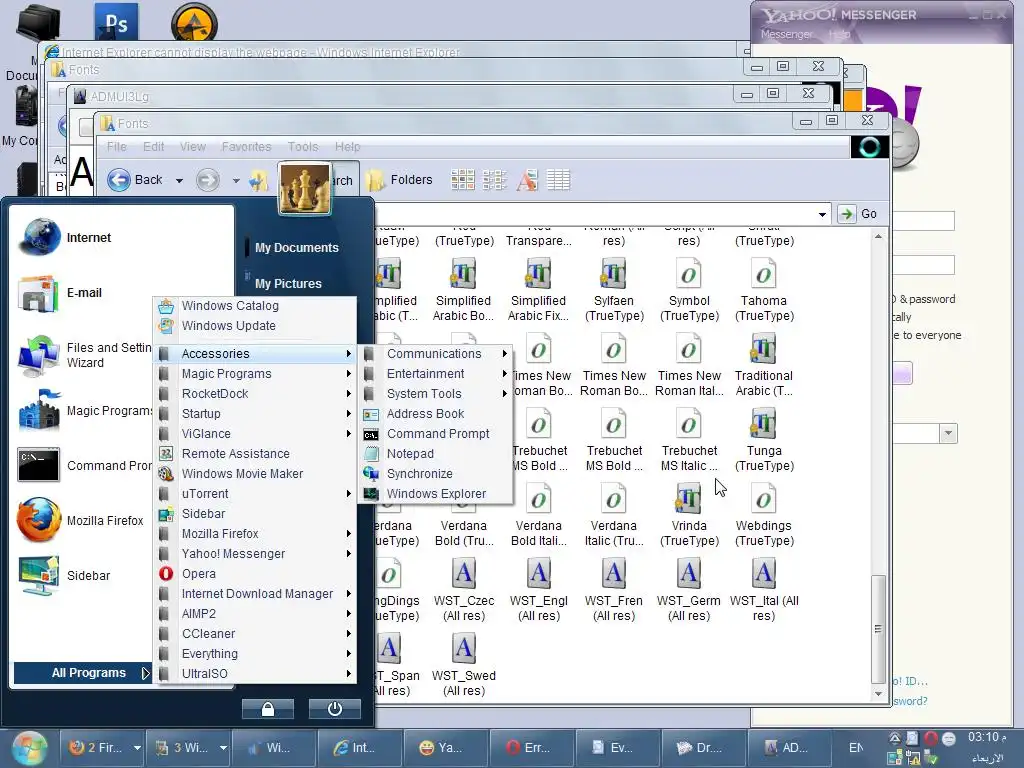Open Back history dropdown arrow
Image resolution: width=1024 pixels, height=768 pixels.
179,181
